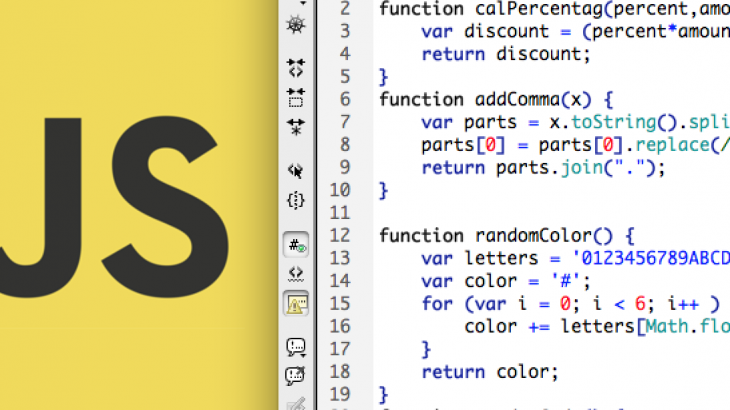This screenshot has width=730, height=410.
Task: Click the Expand All icon
Action: tap(296, 126)
